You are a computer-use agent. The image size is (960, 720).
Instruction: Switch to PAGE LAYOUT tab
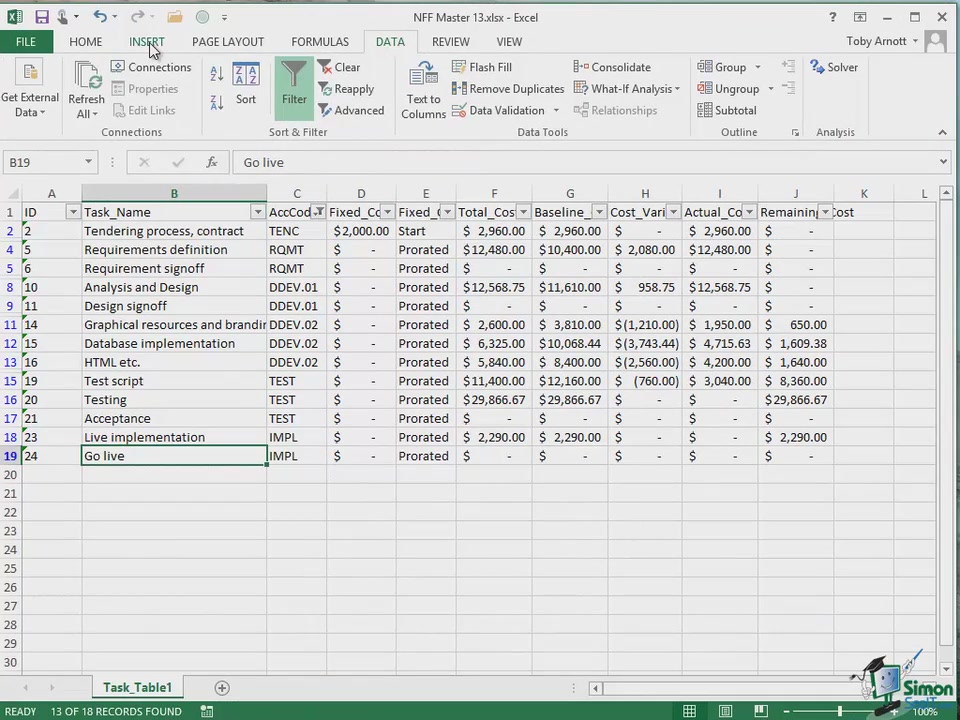coord(228,42)
